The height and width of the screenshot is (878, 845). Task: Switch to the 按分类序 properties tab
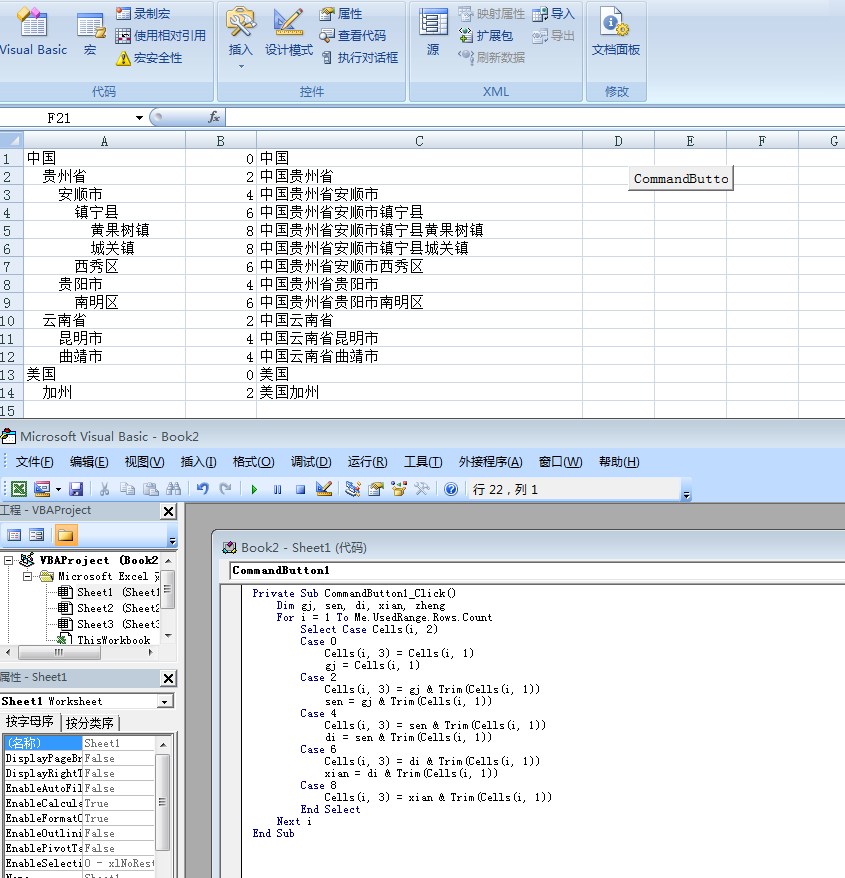[x=90, y=723]
